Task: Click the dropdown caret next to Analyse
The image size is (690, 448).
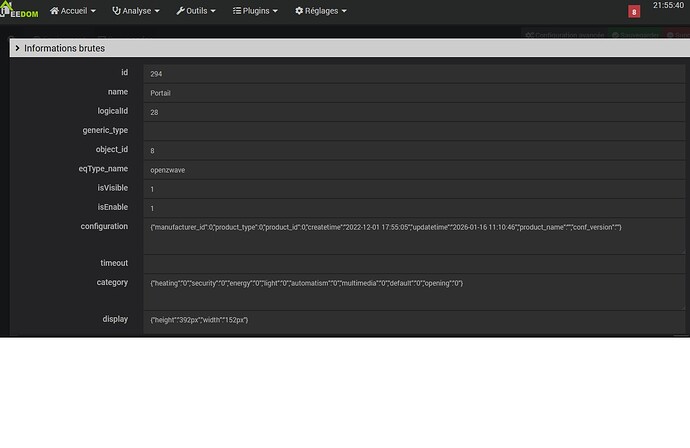Action: coord(157,11)
